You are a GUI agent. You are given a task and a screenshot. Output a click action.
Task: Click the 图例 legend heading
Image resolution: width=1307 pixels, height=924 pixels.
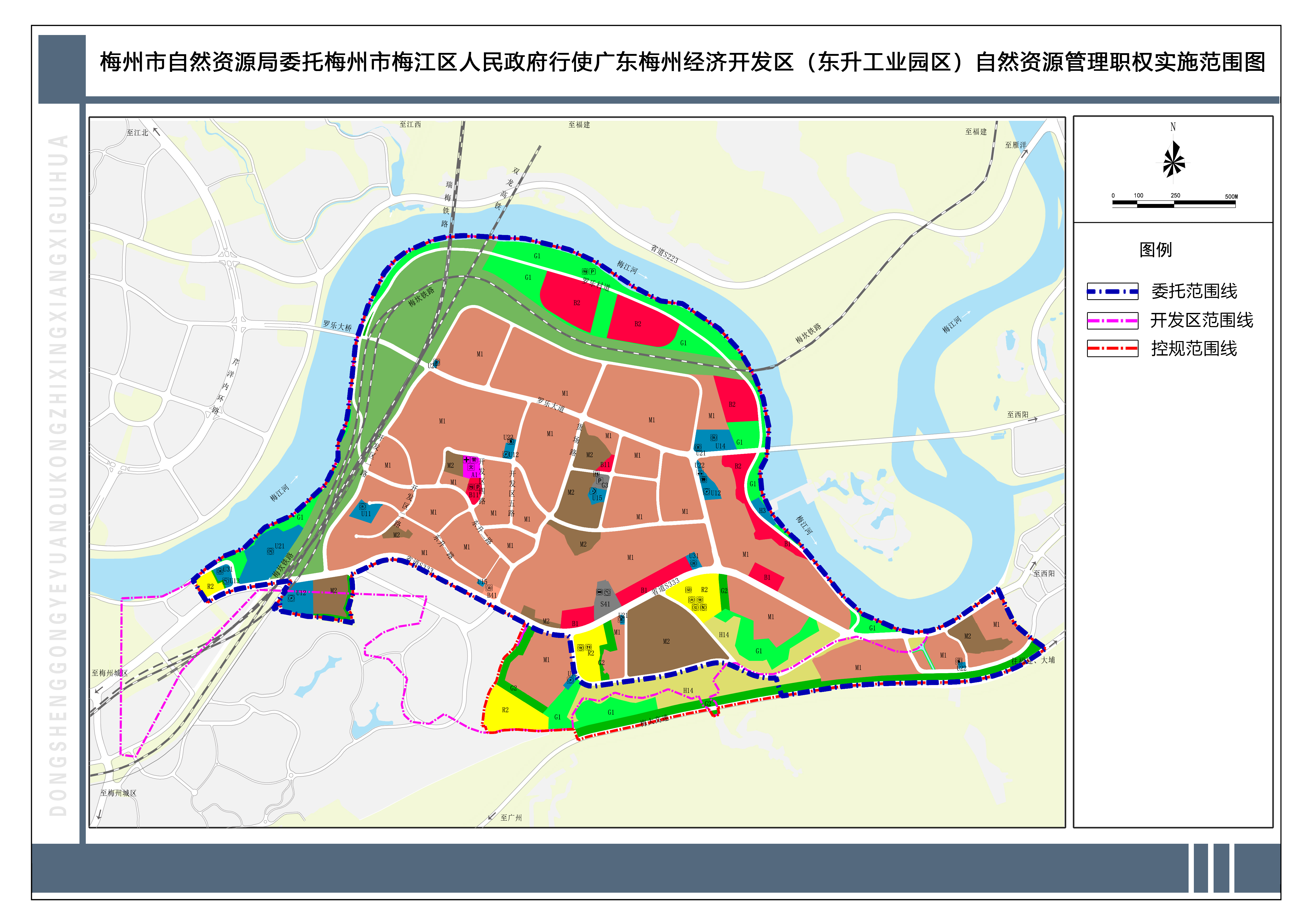(1156, 250)
